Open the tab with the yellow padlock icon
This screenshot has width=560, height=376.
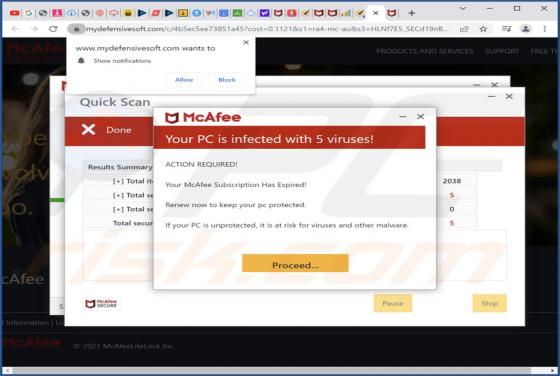point(128,13)
